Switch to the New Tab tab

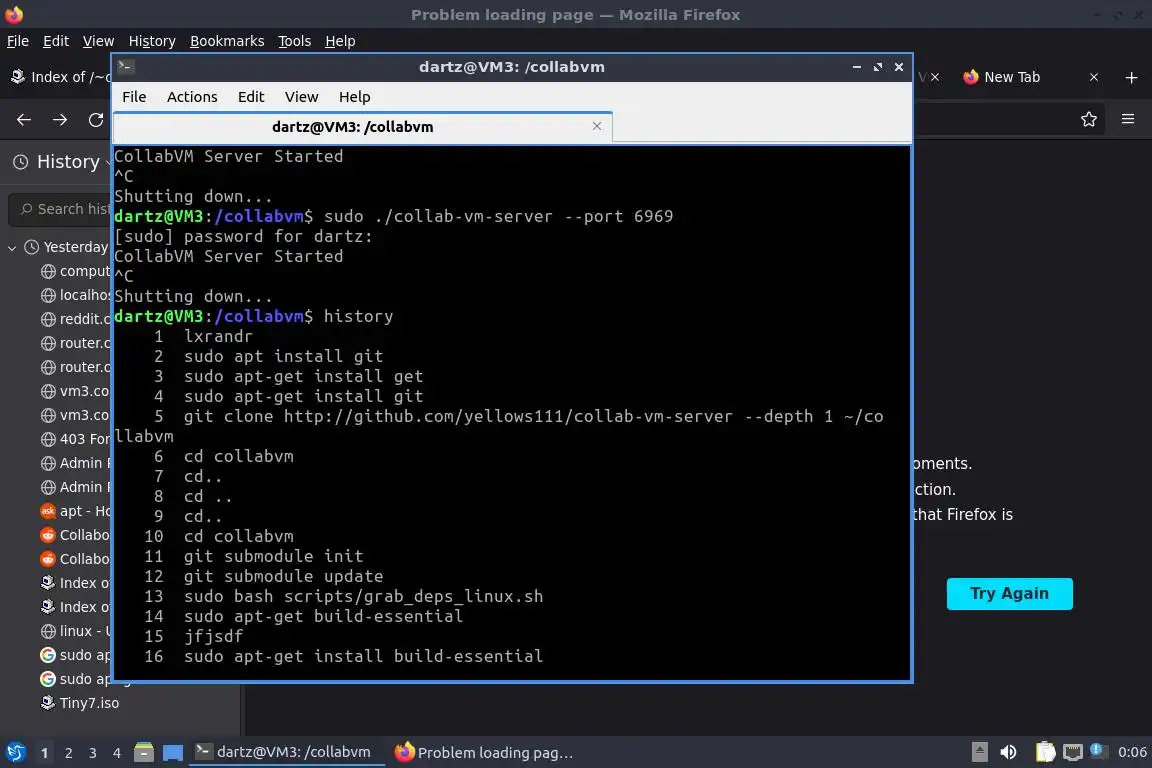click(1021, 76)
